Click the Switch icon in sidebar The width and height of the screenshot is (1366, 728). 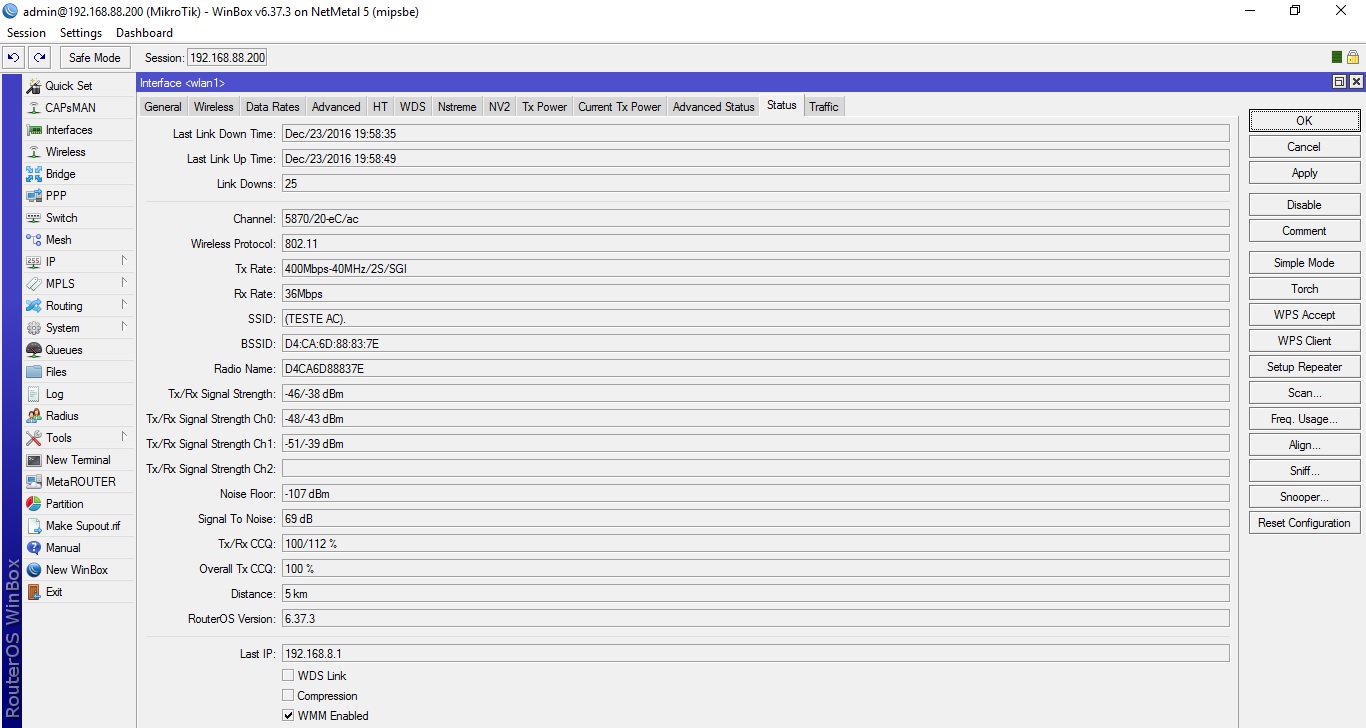coord(34,218)
